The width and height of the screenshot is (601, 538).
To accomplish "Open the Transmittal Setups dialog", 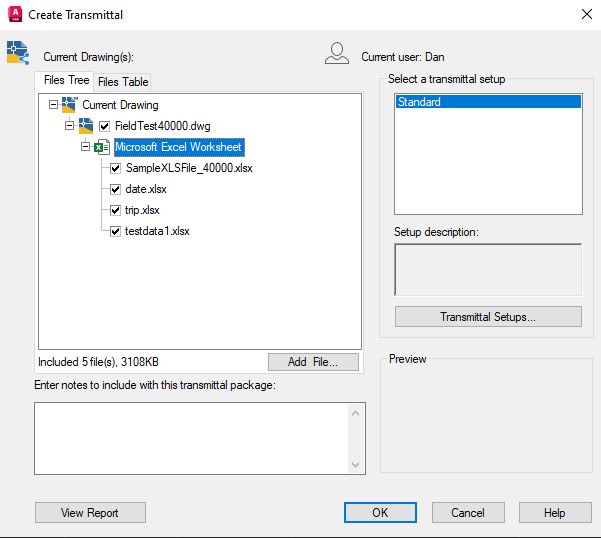I will point(488,317).
